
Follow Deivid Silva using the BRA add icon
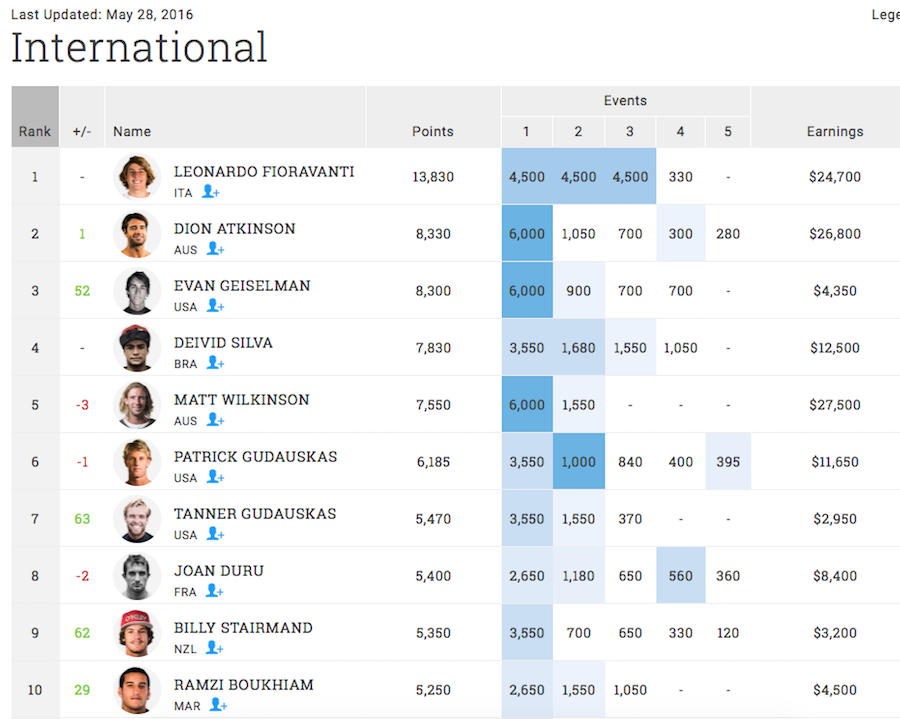point(215,363)
